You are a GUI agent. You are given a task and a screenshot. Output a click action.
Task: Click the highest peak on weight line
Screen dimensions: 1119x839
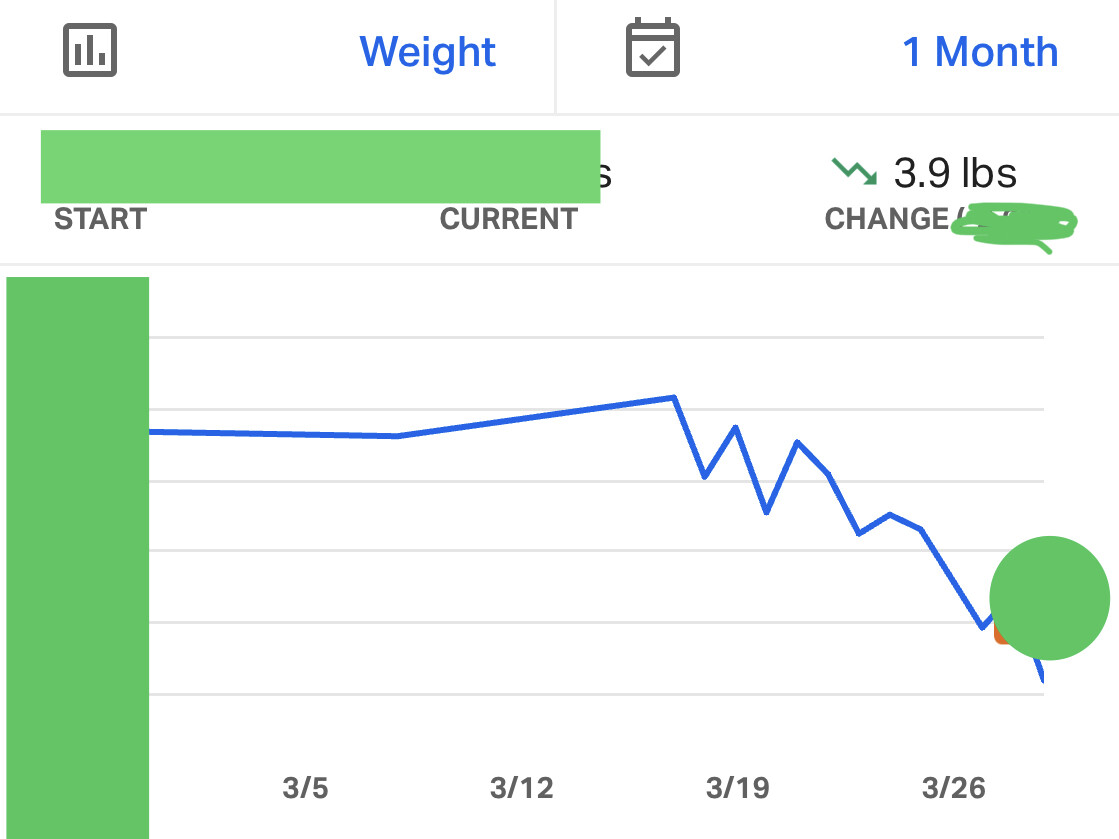coord(674,397)
